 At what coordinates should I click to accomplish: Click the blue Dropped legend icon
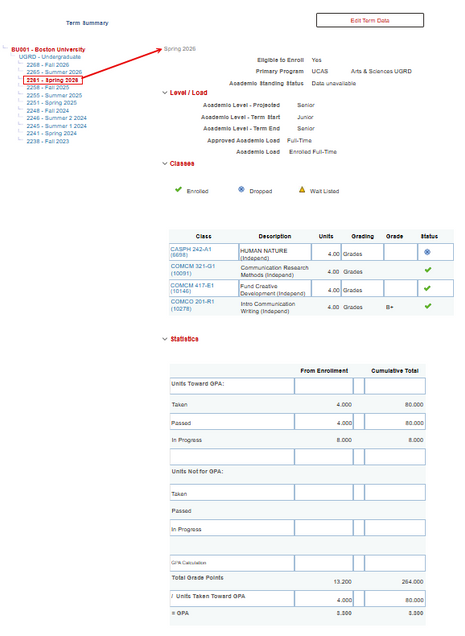[241, 189]
